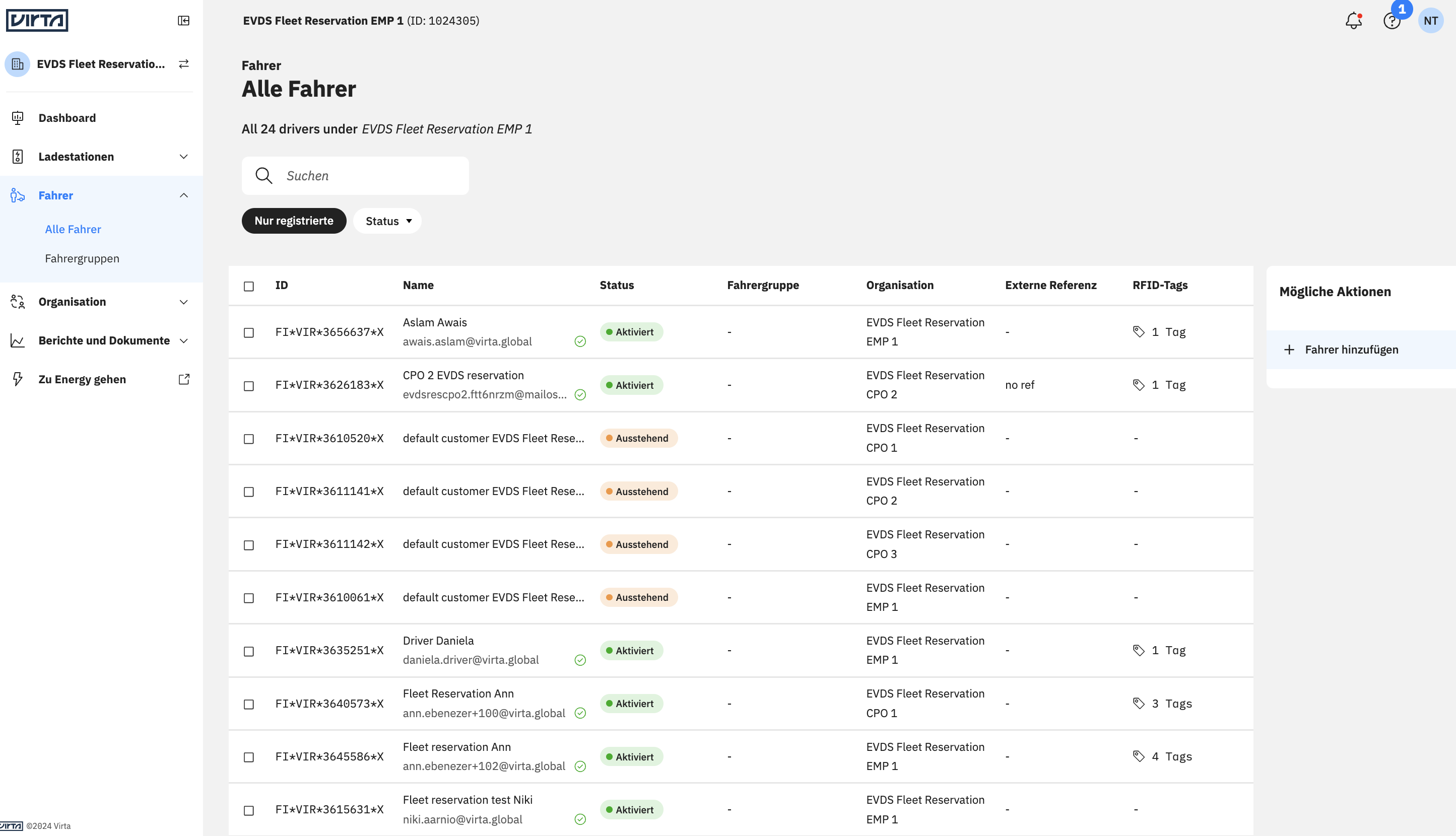
Task: Toggle the select-all checkbox in table header
Action: pyautogui.click(x=249, y=286)
